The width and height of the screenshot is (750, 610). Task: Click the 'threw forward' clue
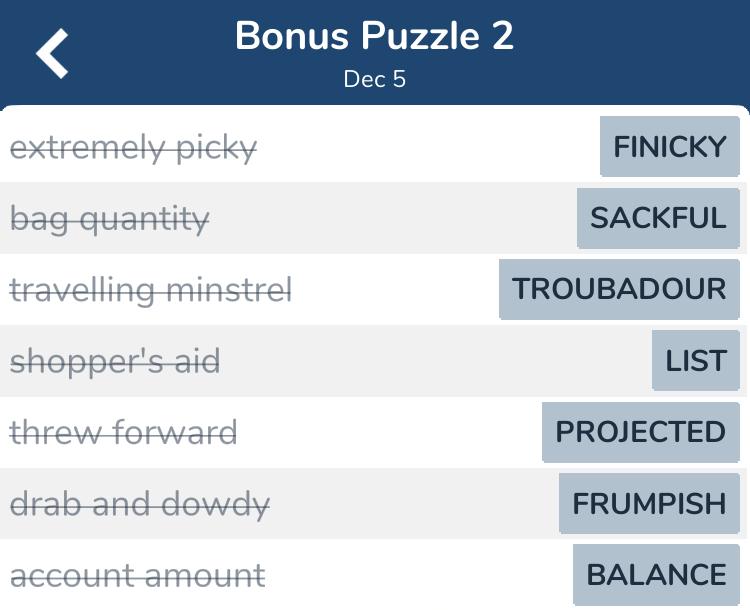click(123, 432)
